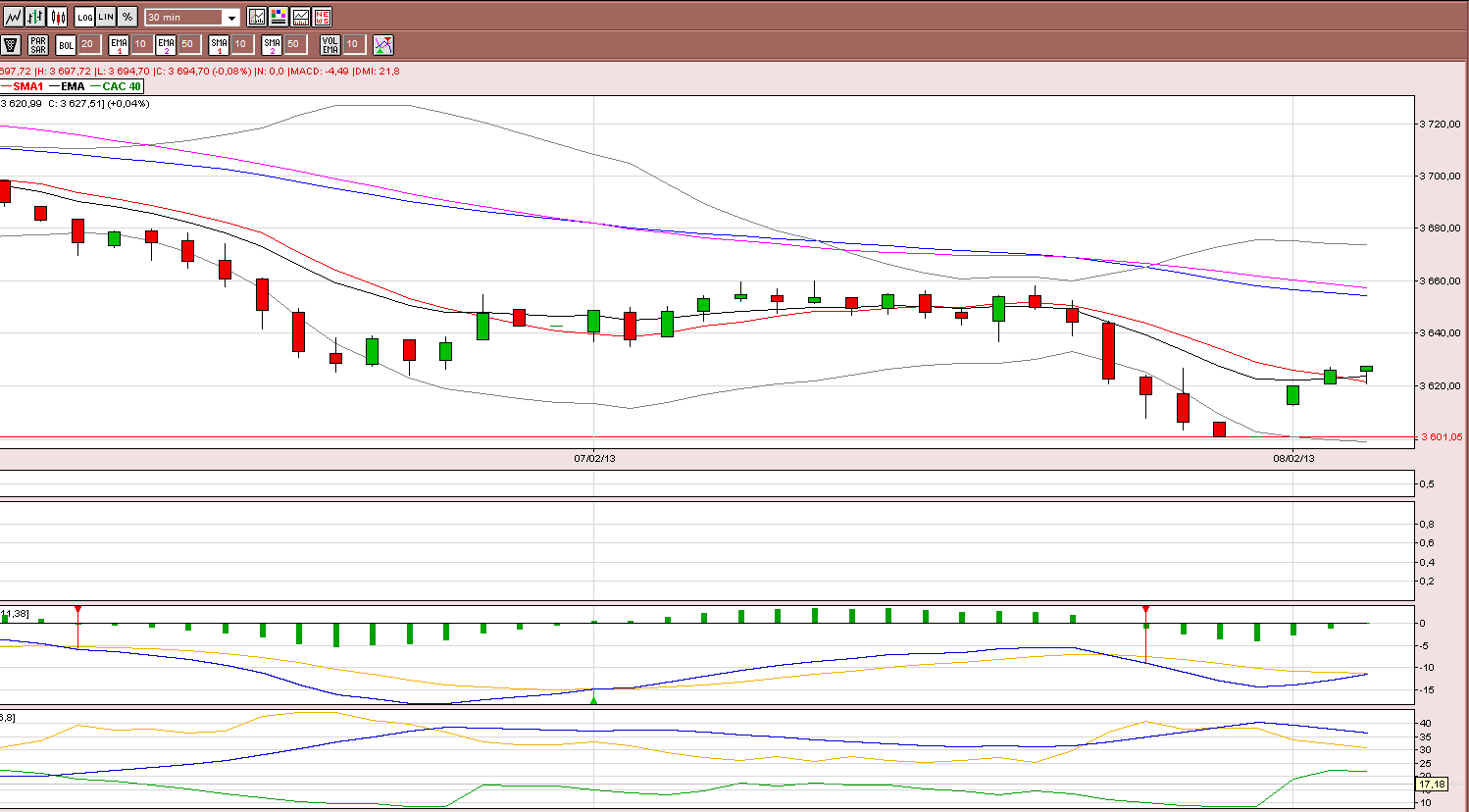Open the color palette settings icon
The height and width of the screenshot is (812, 1469).
pyautogui.click(x=279, y=17)
